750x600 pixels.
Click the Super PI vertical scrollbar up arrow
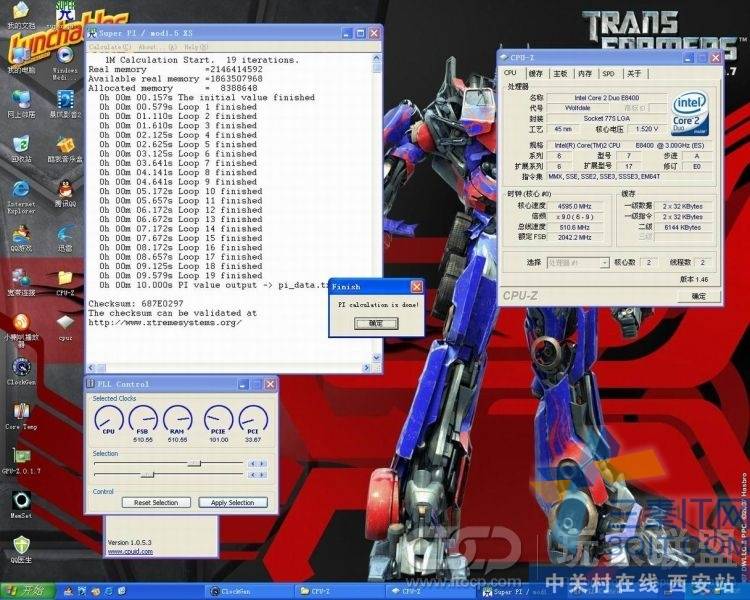pyautogui.click(x=376, y=58)
